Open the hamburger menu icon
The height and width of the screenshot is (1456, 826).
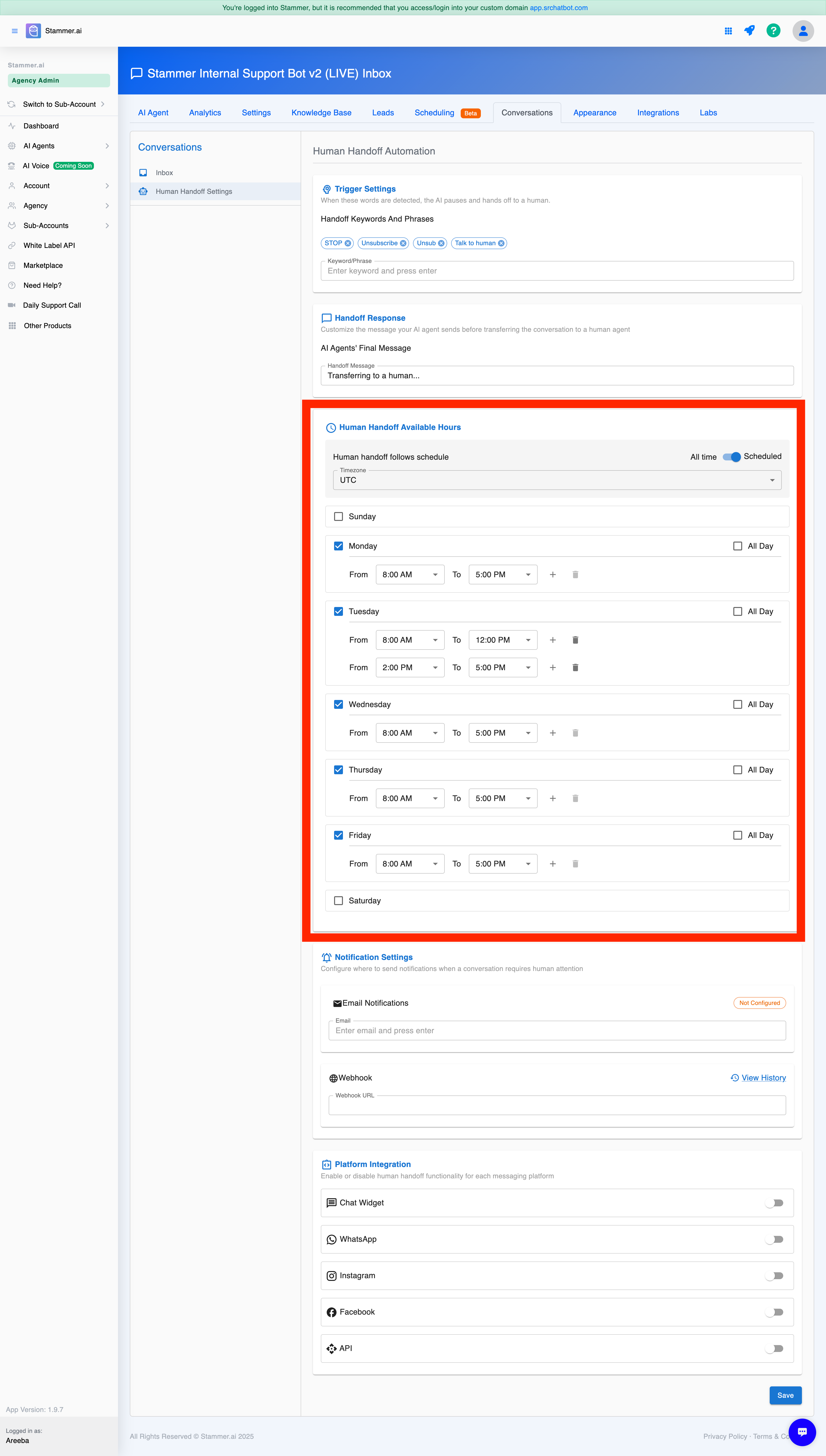(15, 31)
